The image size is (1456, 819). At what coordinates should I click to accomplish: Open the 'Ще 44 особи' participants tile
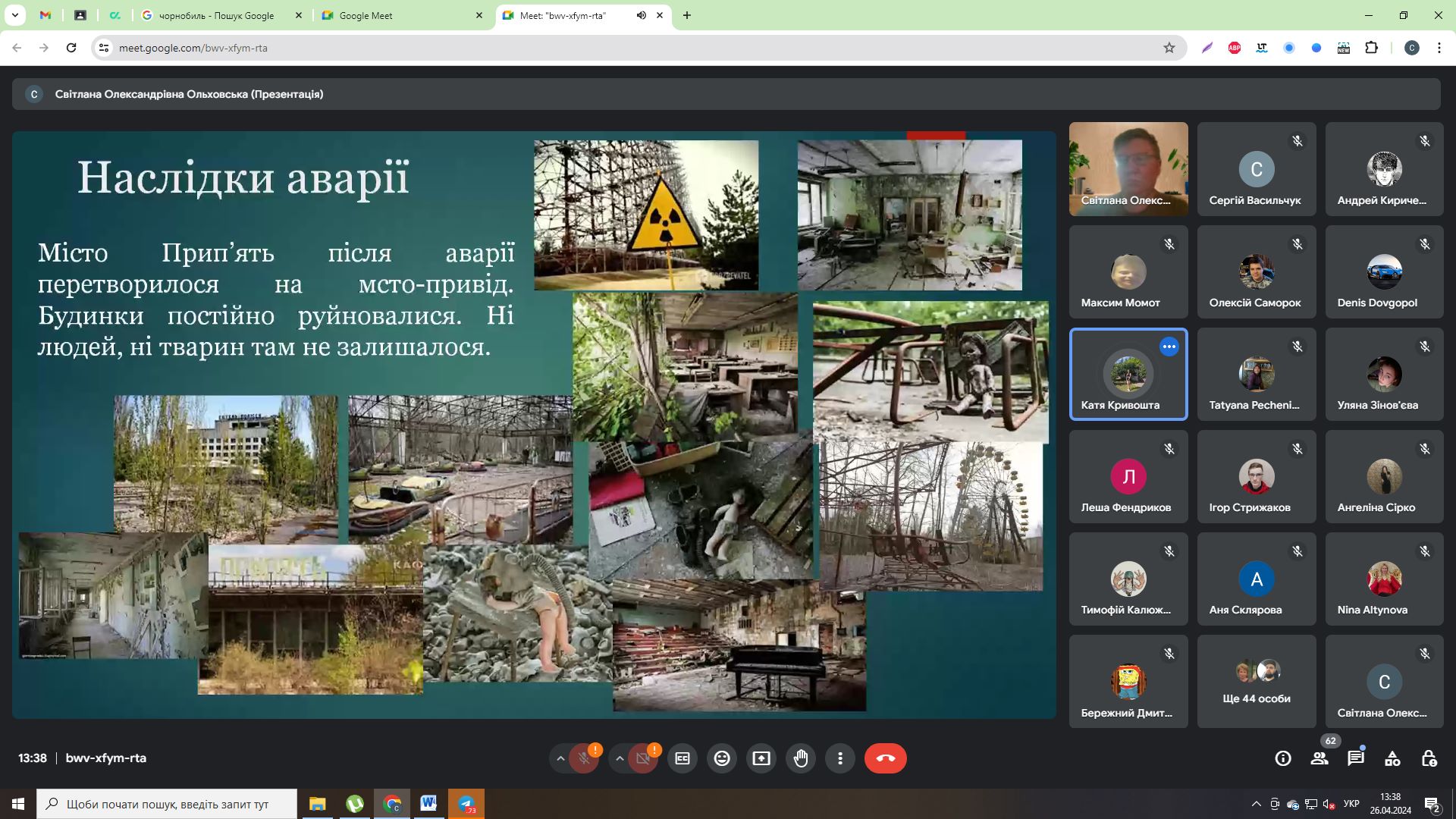click(1257, 681)
